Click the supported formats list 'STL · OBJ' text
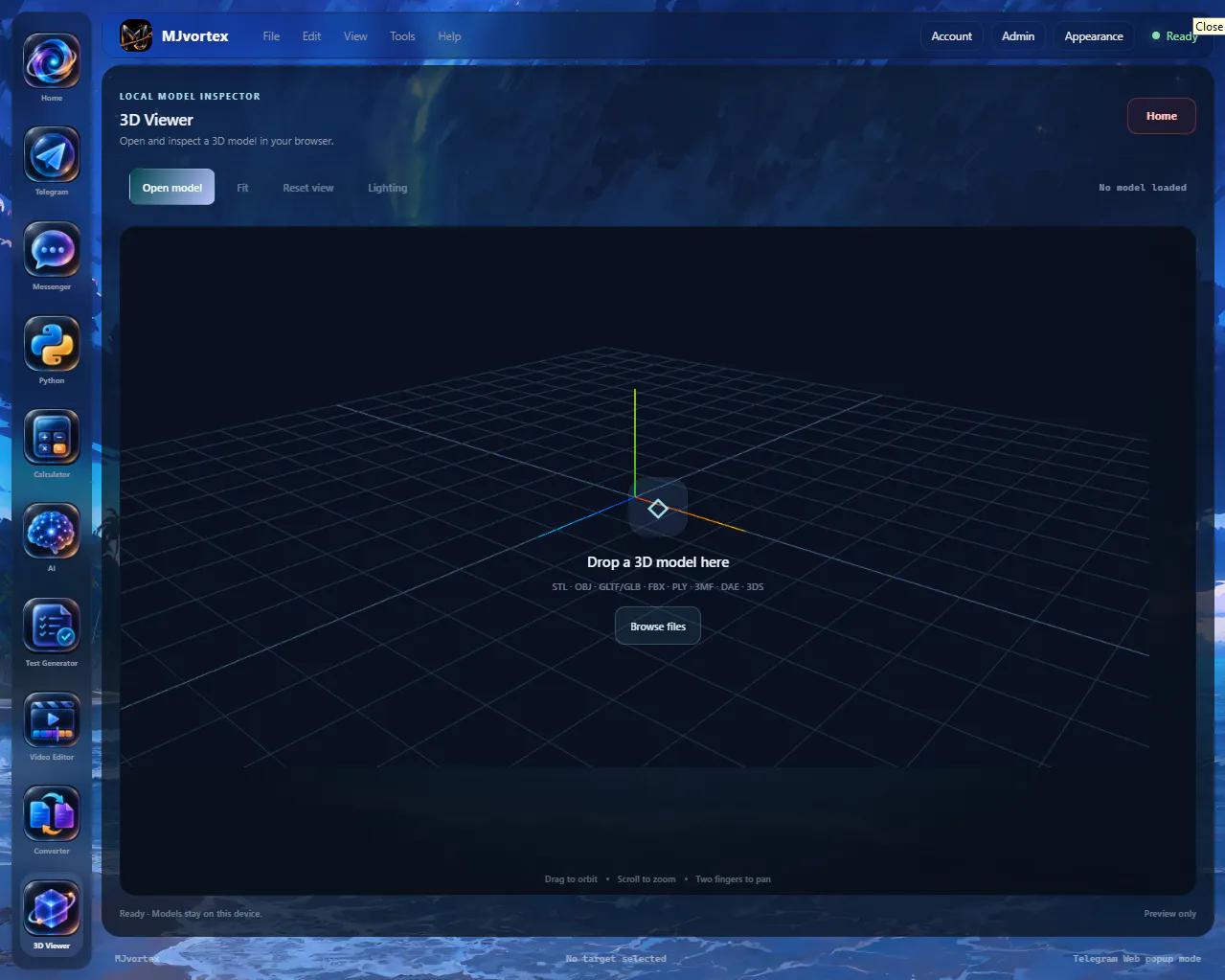Image resolution: width=1225 pixels, height=980 pixels. click(658, 587)
